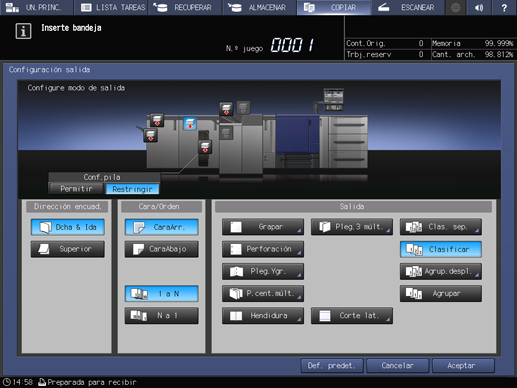517x388 pixels.
Task: Click the speaker volume icon
Action: (x=479, y=7)
